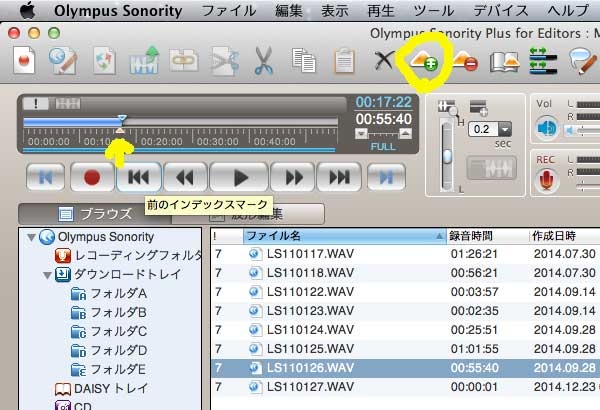Skip to the next index mark
The width and height of the screenshot is (600, 410).
click(x=339, y=177)
